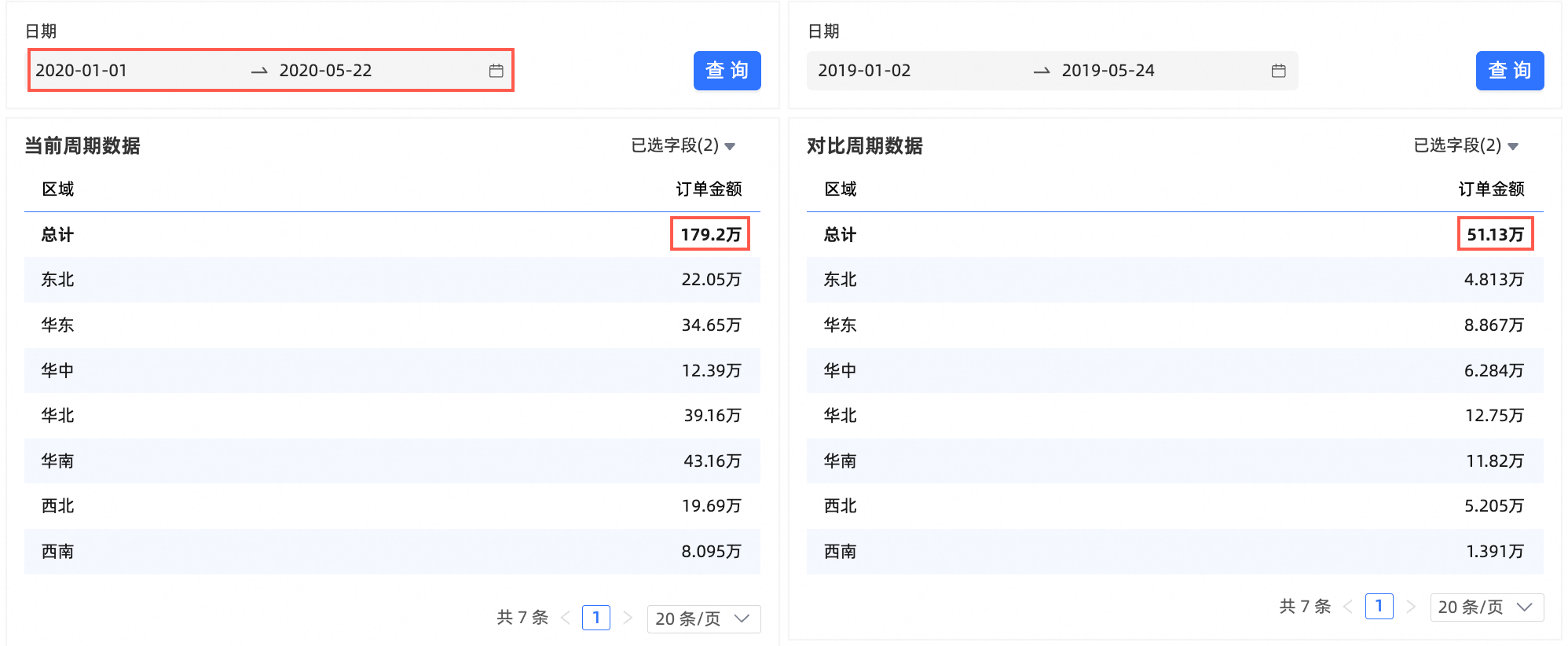Image resolution: width=1568 pixels, height=646 pixels.
Task: Click 西北 row in comparison period table
Action: pos(1175,506)
